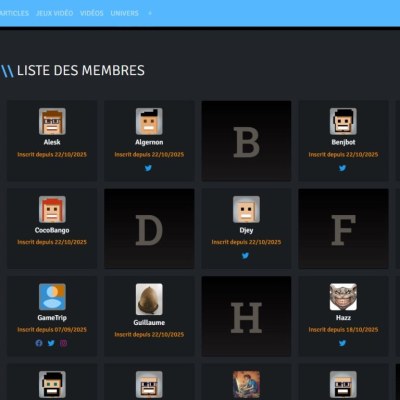Open Alesk's member profile name
The height and width of the screenshot is (400, 400).
(x=52, y=142)
